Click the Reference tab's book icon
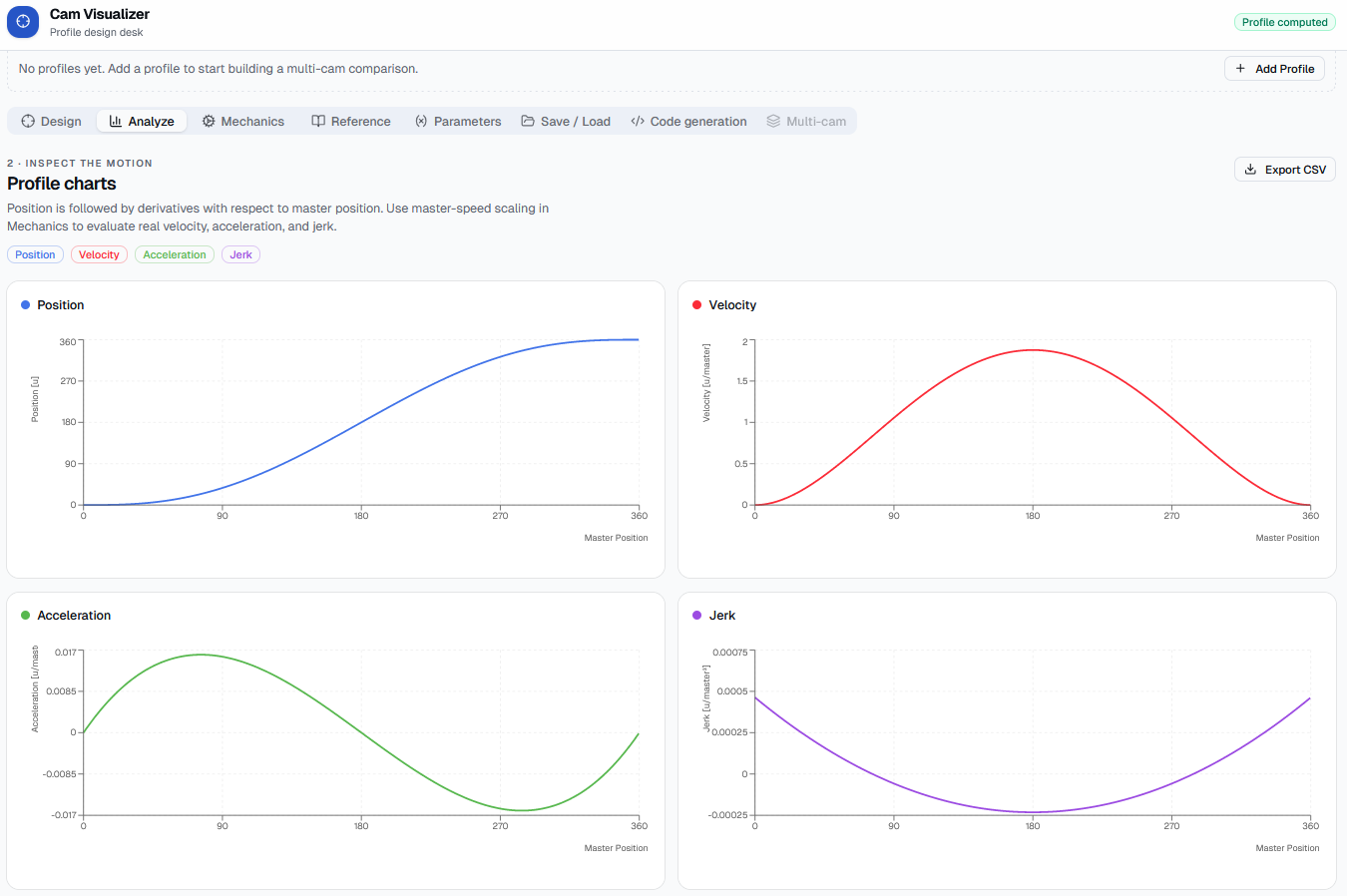 318,121
